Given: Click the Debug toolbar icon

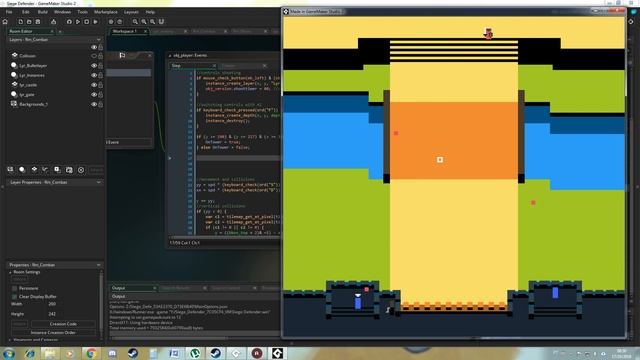Looking at the screenshot, I should tap(69, 22).
